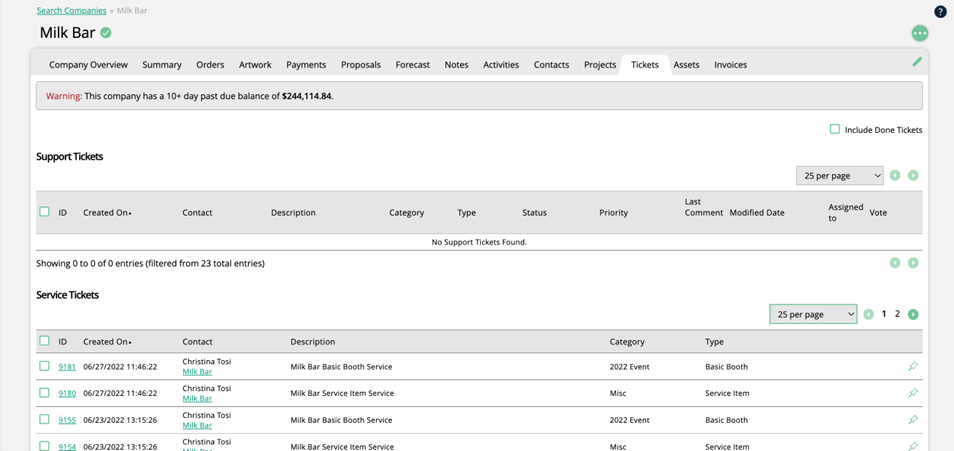Go to Service Tickets page 2
Viewport: 954px width, 451px height.
pyautogui.click(x=897, y=314)
